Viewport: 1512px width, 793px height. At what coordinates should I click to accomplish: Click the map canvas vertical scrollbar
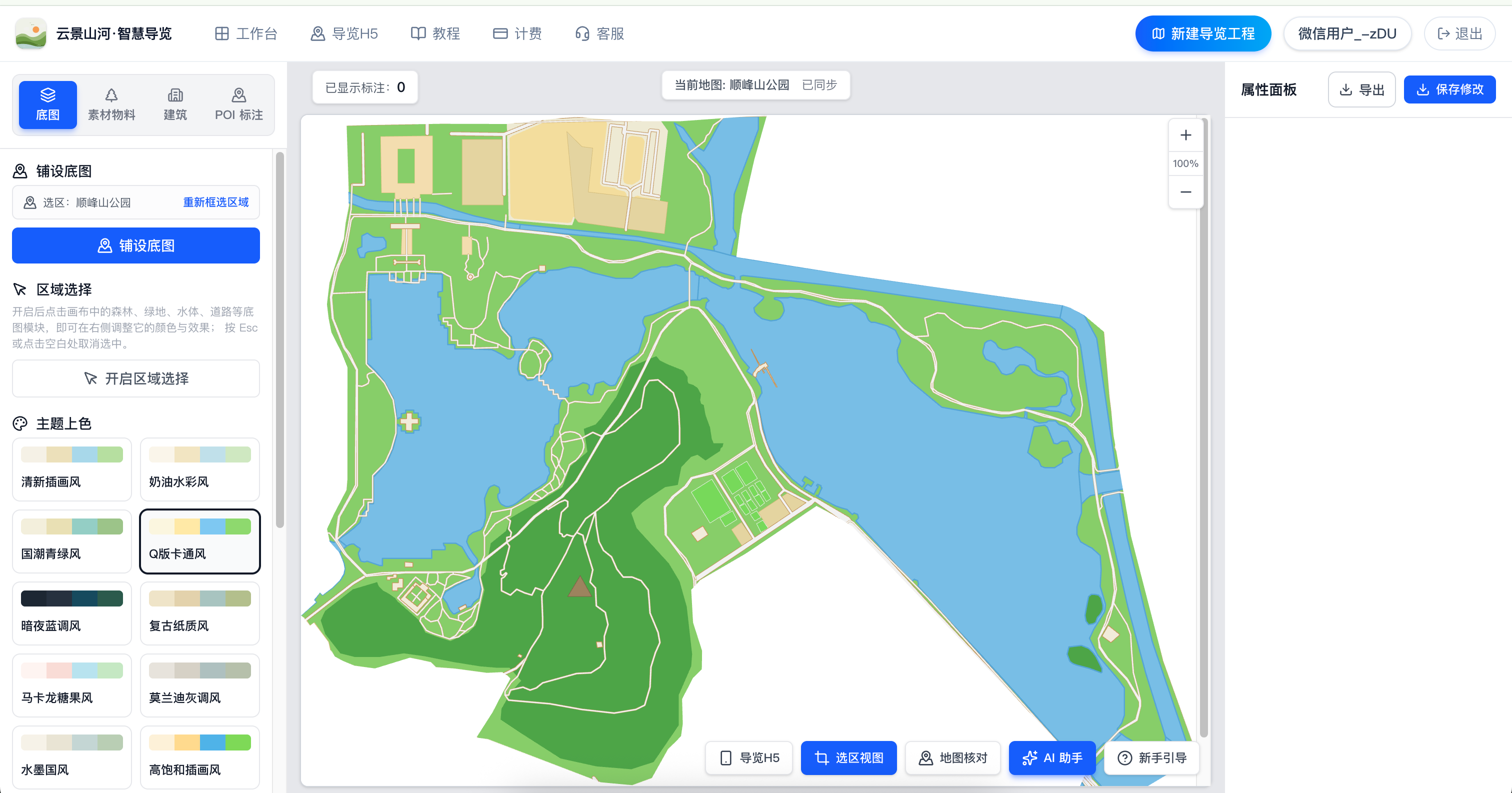[1204, 427]
